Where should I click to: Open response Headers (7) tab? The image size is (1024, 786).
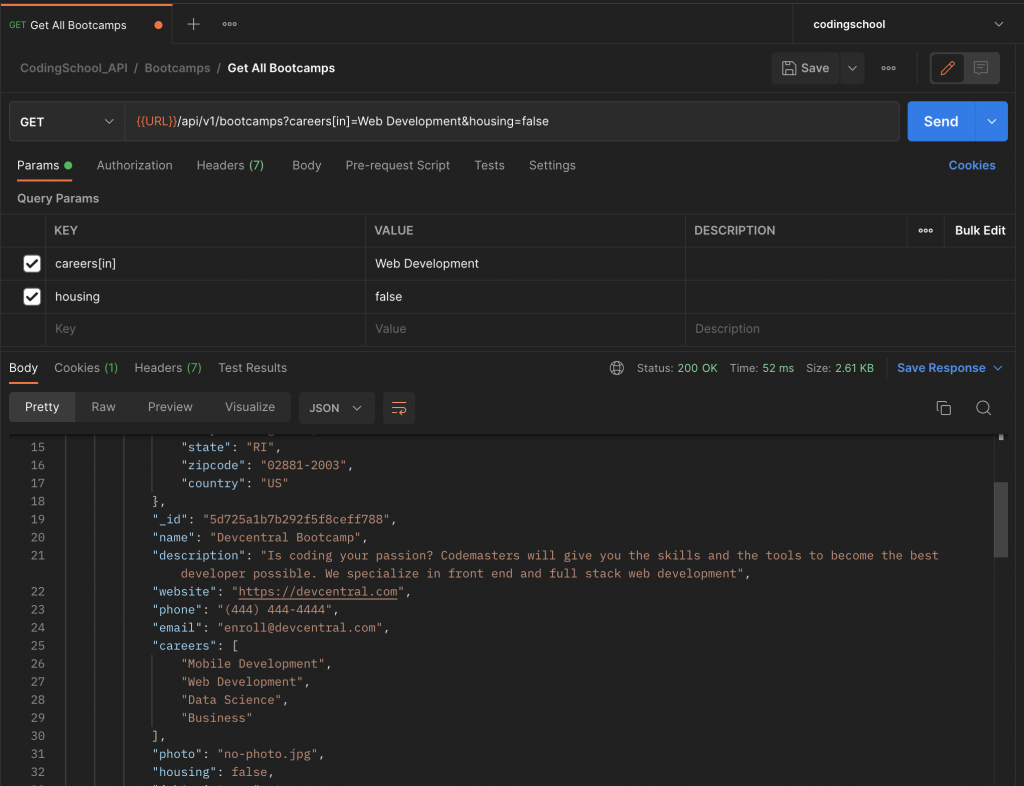pos(168,368)
